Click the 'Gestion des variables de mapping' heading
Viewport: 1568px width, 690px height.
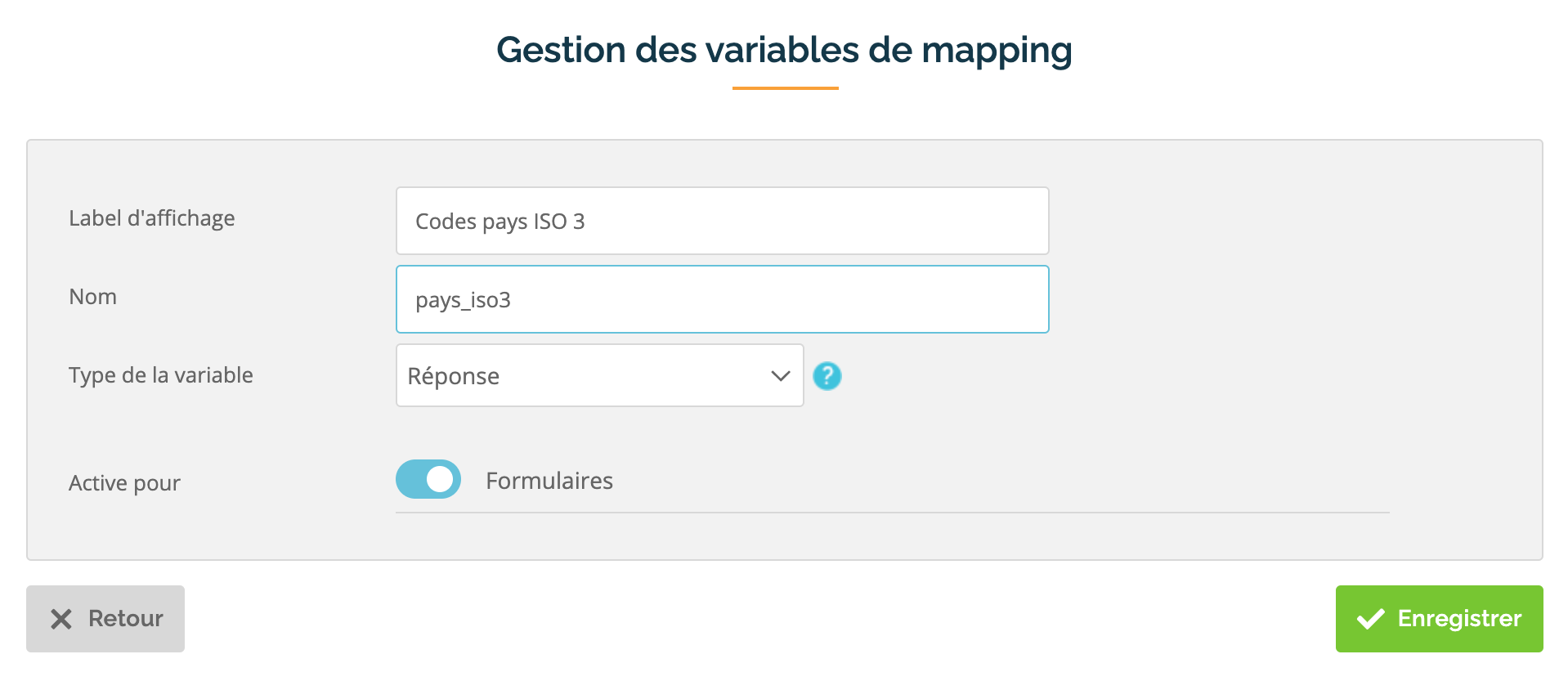pos(785,50)
